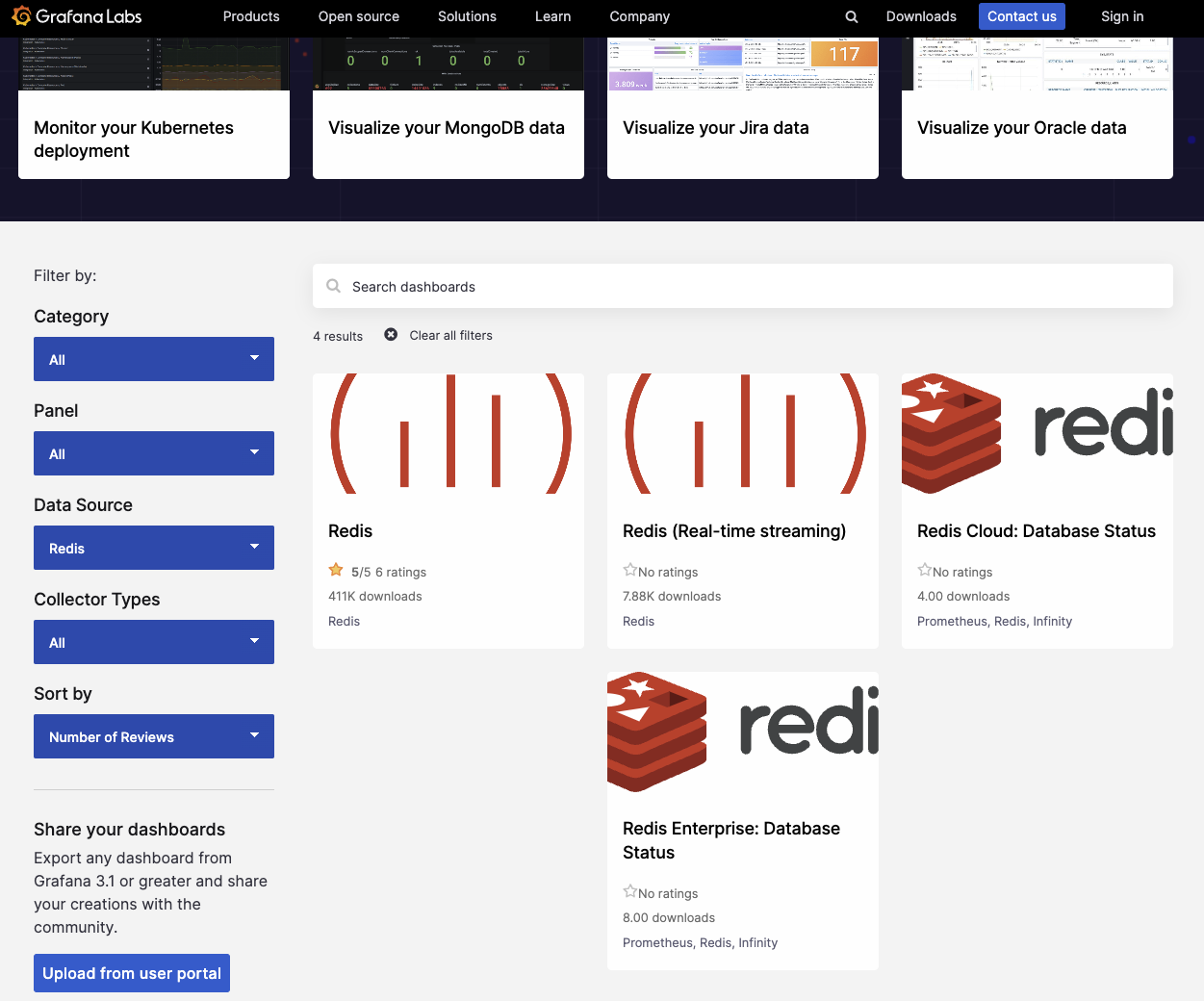This screenshot has width=1204, height=1001.
Task: Click the empty star on Redis Enterprise: Database Status
Action: coord(630,891)
